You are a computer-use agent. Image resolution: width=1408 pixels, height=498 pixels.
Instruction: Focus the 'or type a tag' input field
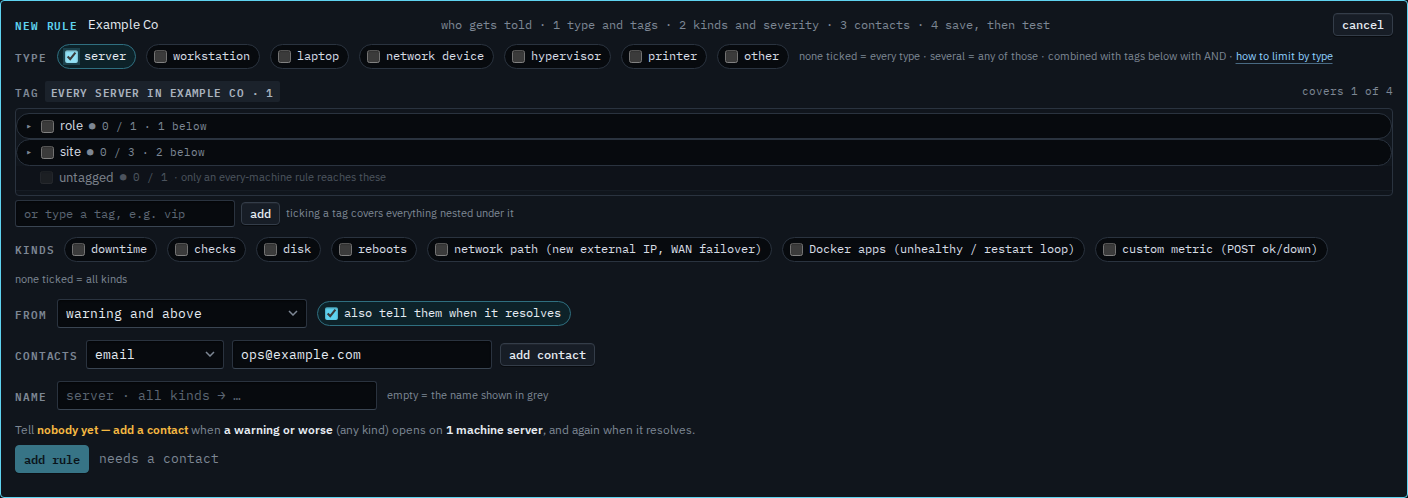click(125, 214)
